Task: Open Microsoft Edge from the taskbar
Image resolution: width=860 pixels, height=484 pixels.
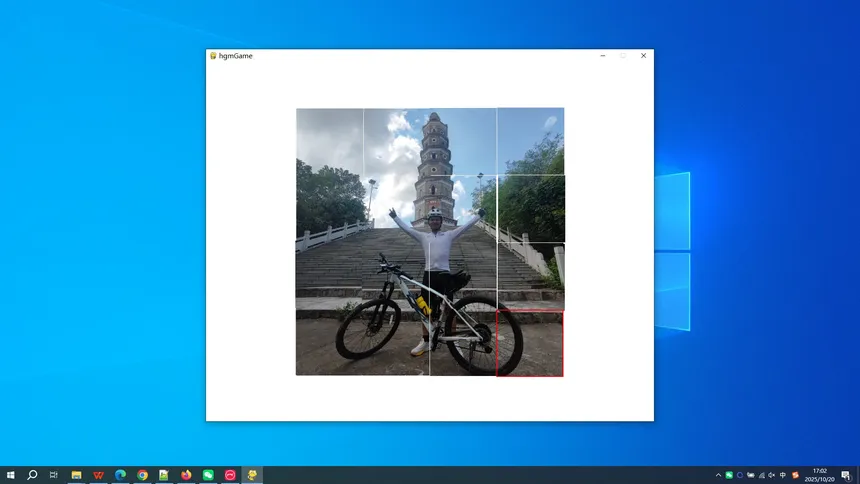Action: (120, 475)
